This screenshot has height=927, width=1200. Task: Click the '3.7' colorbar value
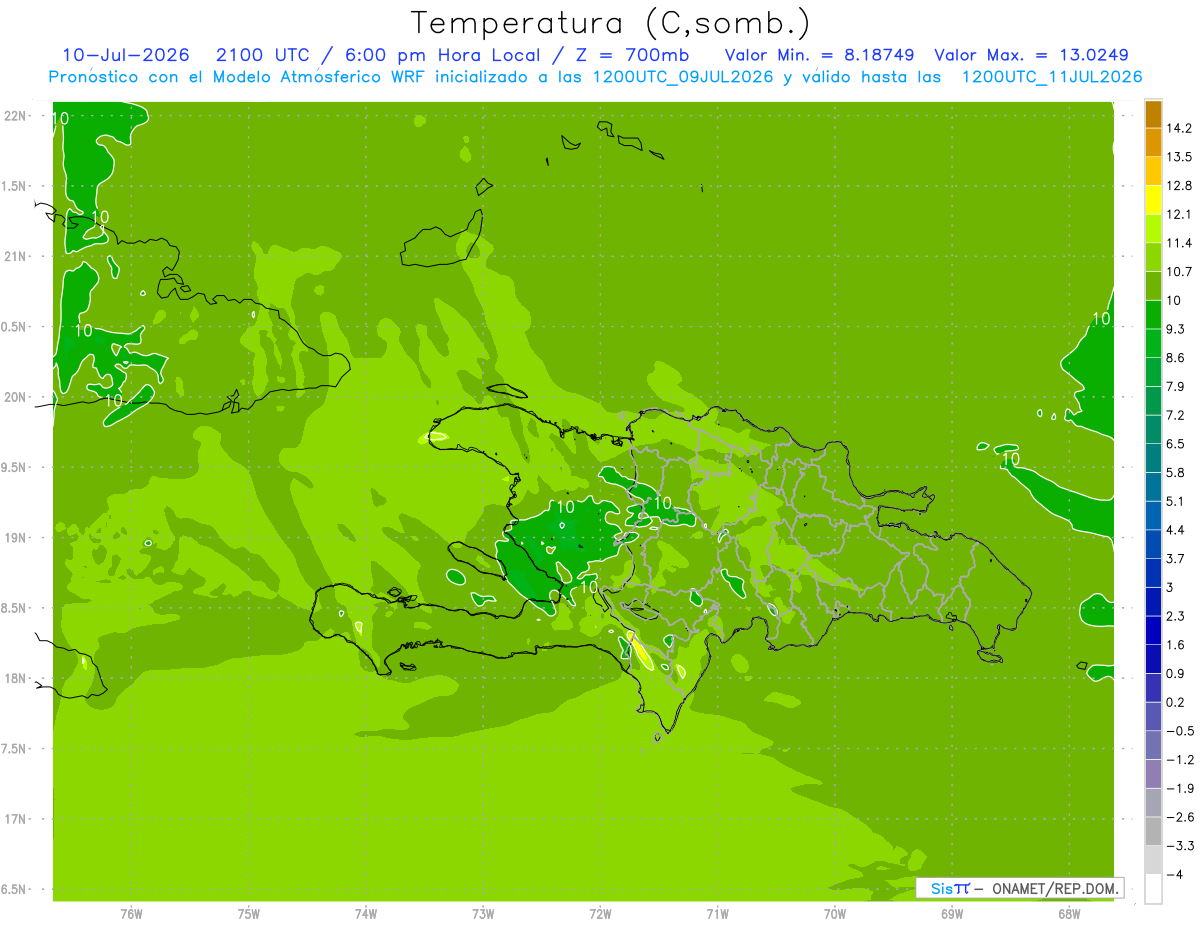(1175, 558)
